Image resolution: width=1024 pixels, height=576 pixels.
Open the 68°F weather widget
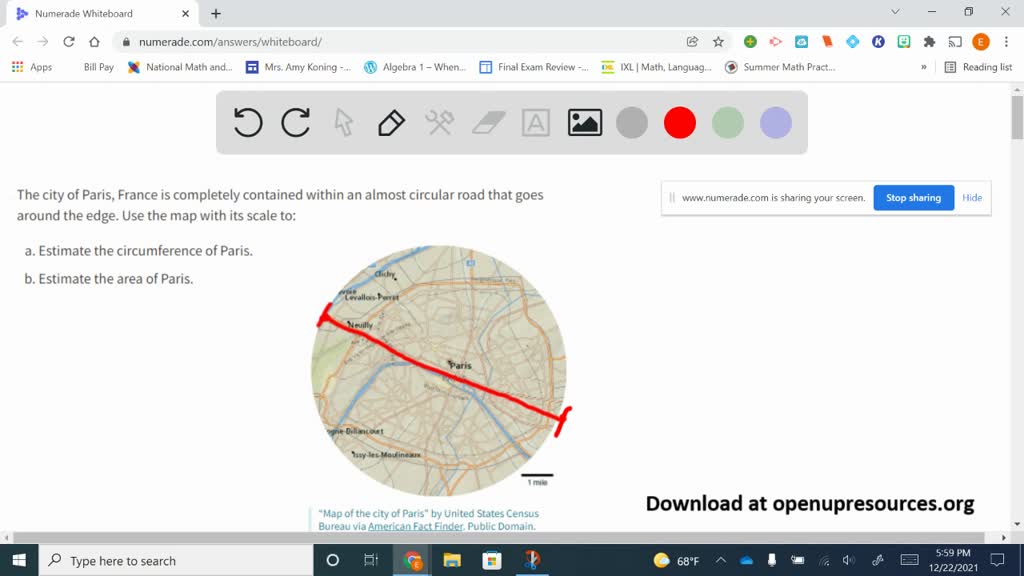(677, 560)
